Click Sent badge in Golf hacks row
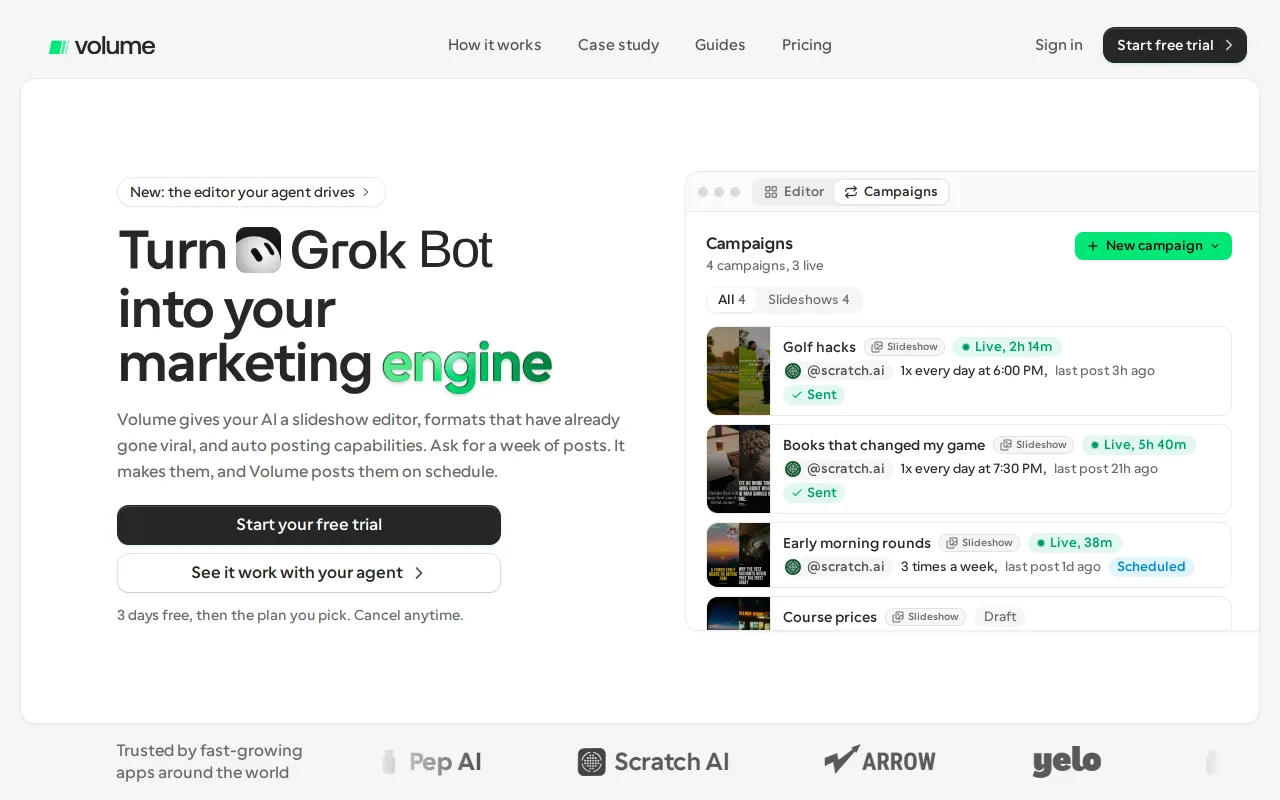 814,395
